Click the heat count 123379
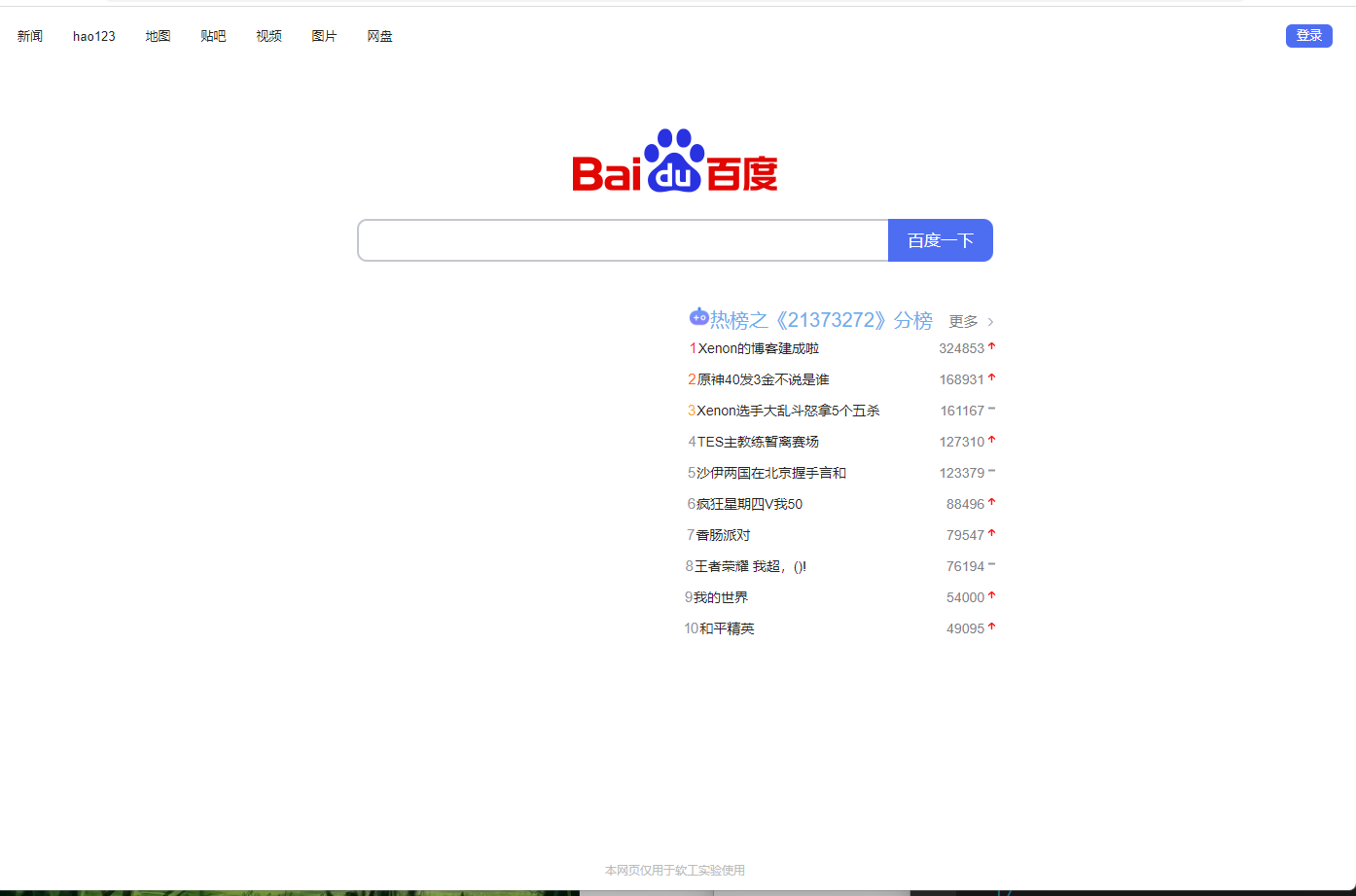Viewport: 1356px width, 896px height. (961, 473)
